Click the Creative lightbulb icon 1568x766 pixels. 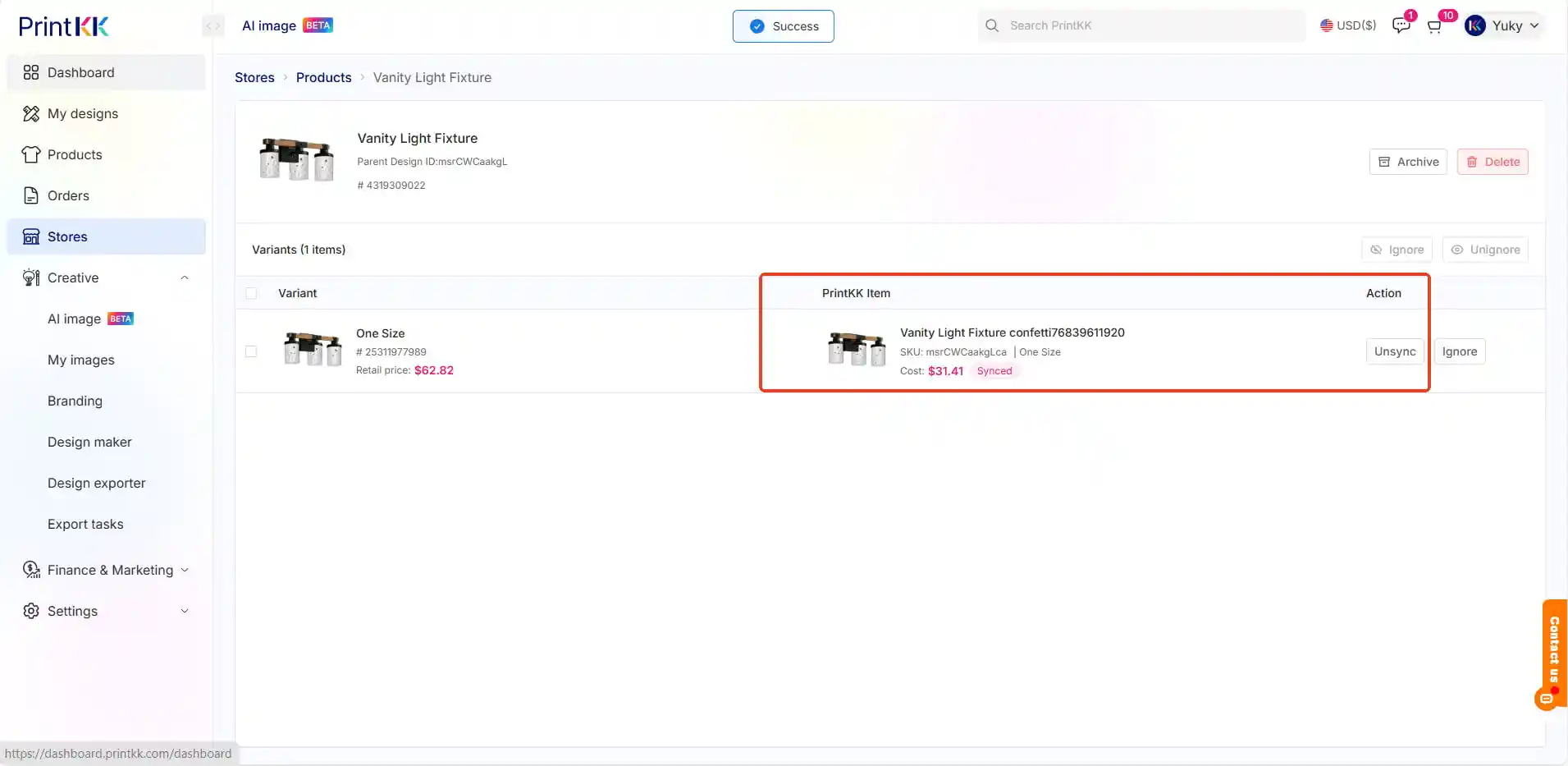tap(31, 278)
